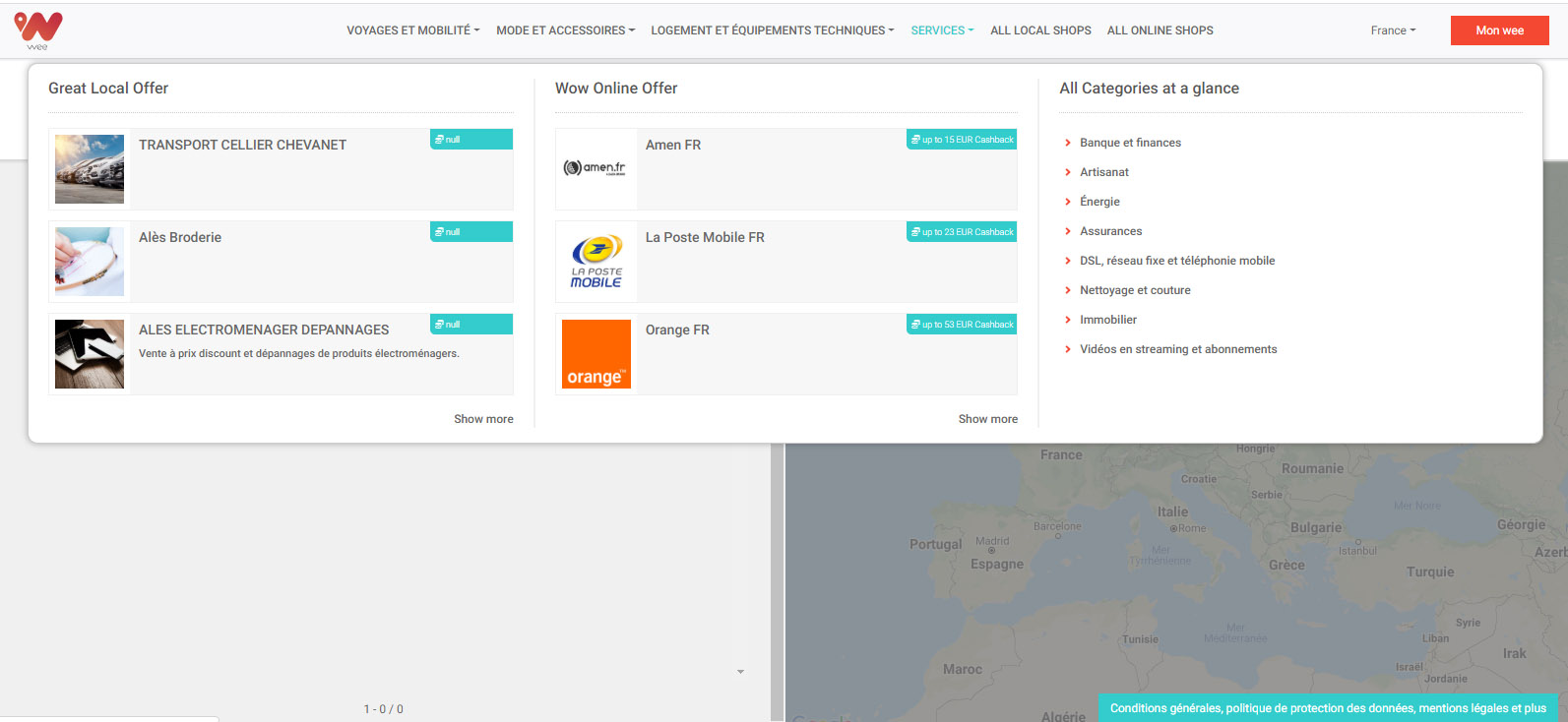
Task: Go to All Local Shops
Action: [1040, 30]
